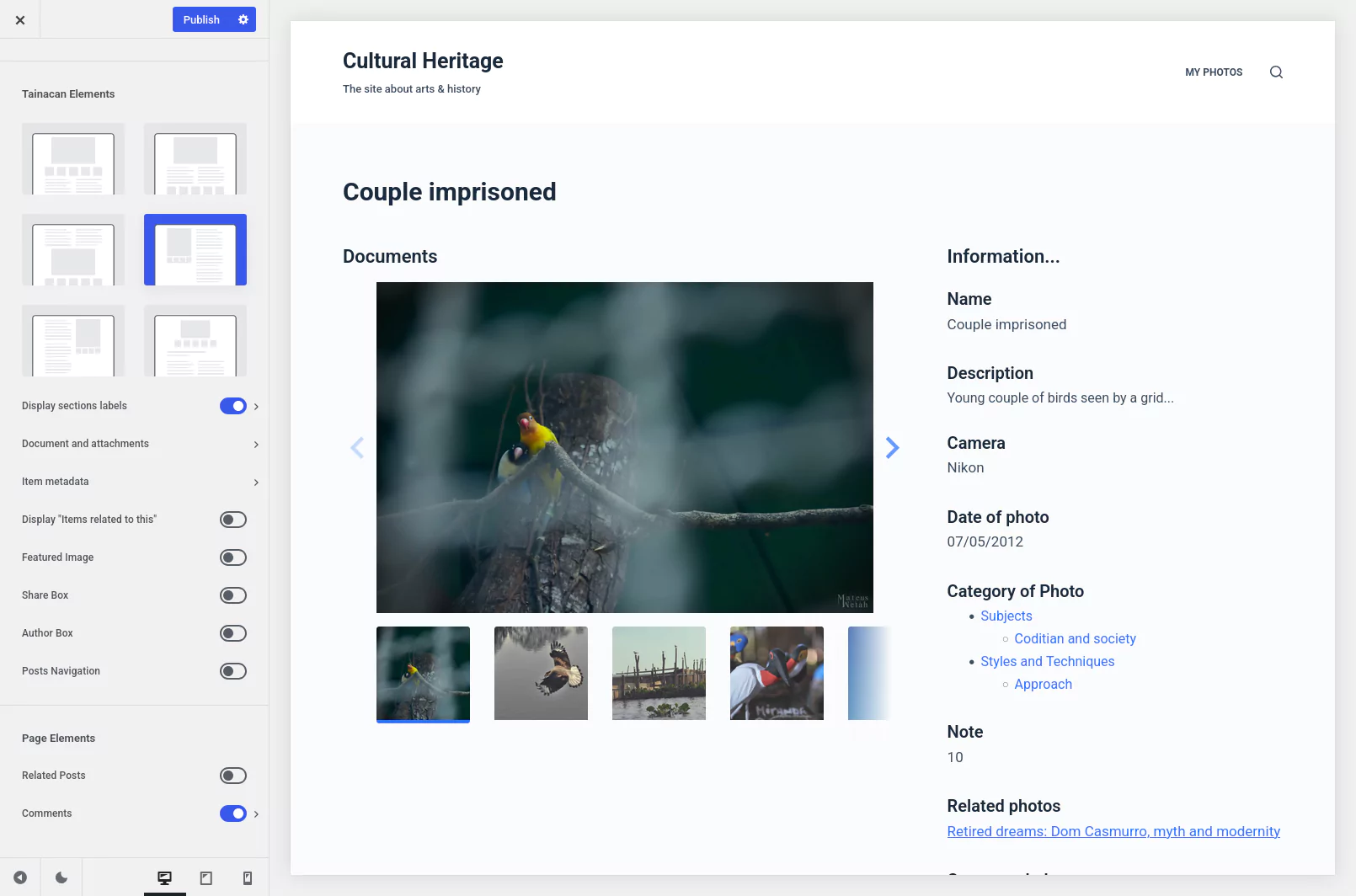Select desktop preview device
1356x896 pixels.
coord(164,878)
